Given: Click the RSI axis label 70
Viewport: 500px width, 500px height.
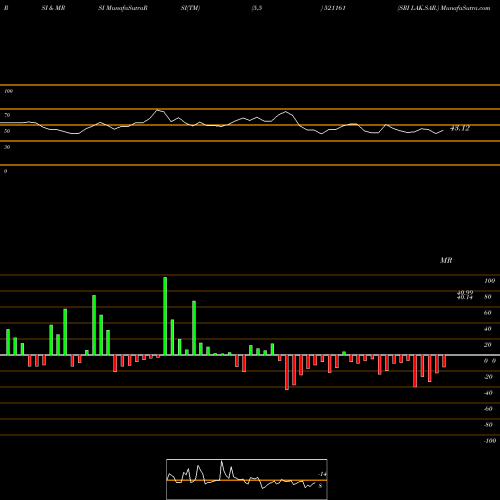Looking at the screenshot, I should 7,115.
